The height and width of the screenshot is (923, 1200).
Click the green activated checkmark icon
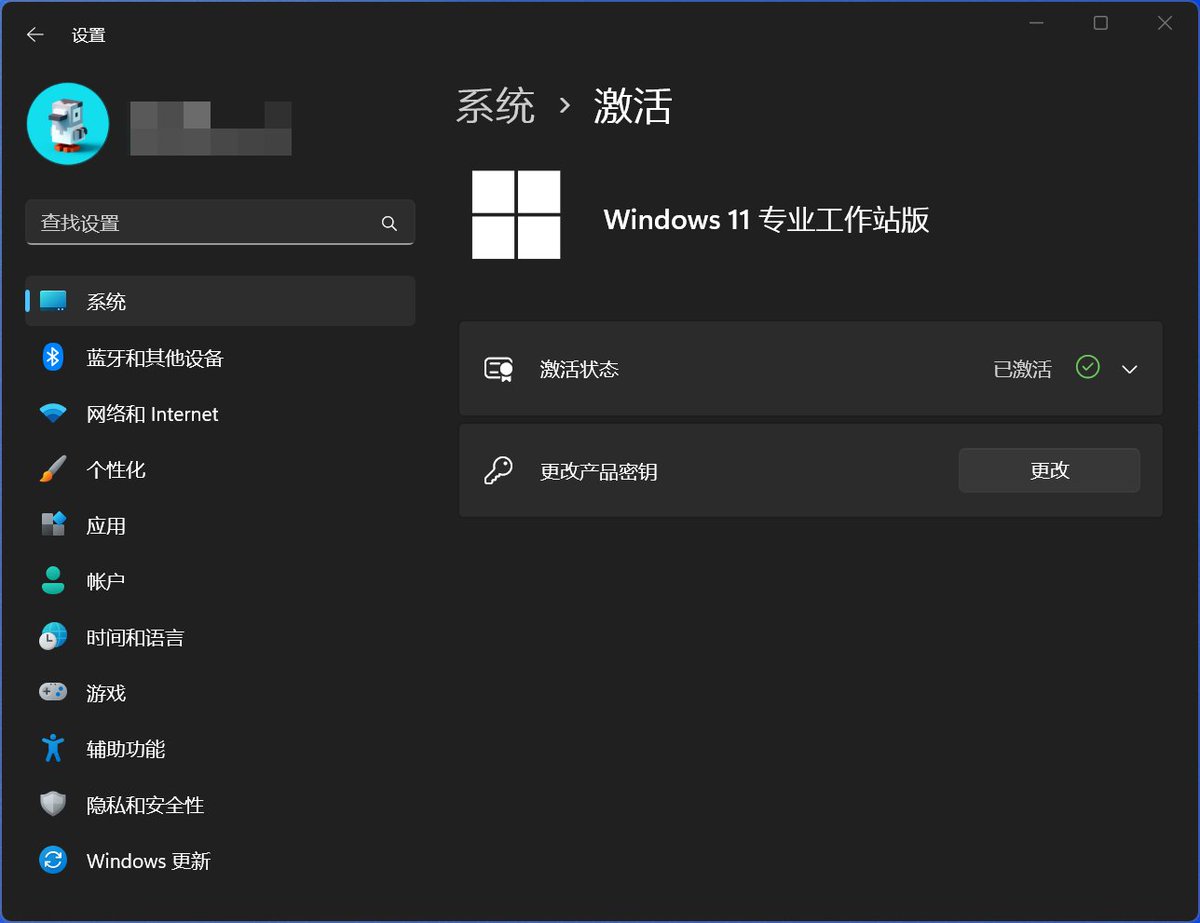1088,368
